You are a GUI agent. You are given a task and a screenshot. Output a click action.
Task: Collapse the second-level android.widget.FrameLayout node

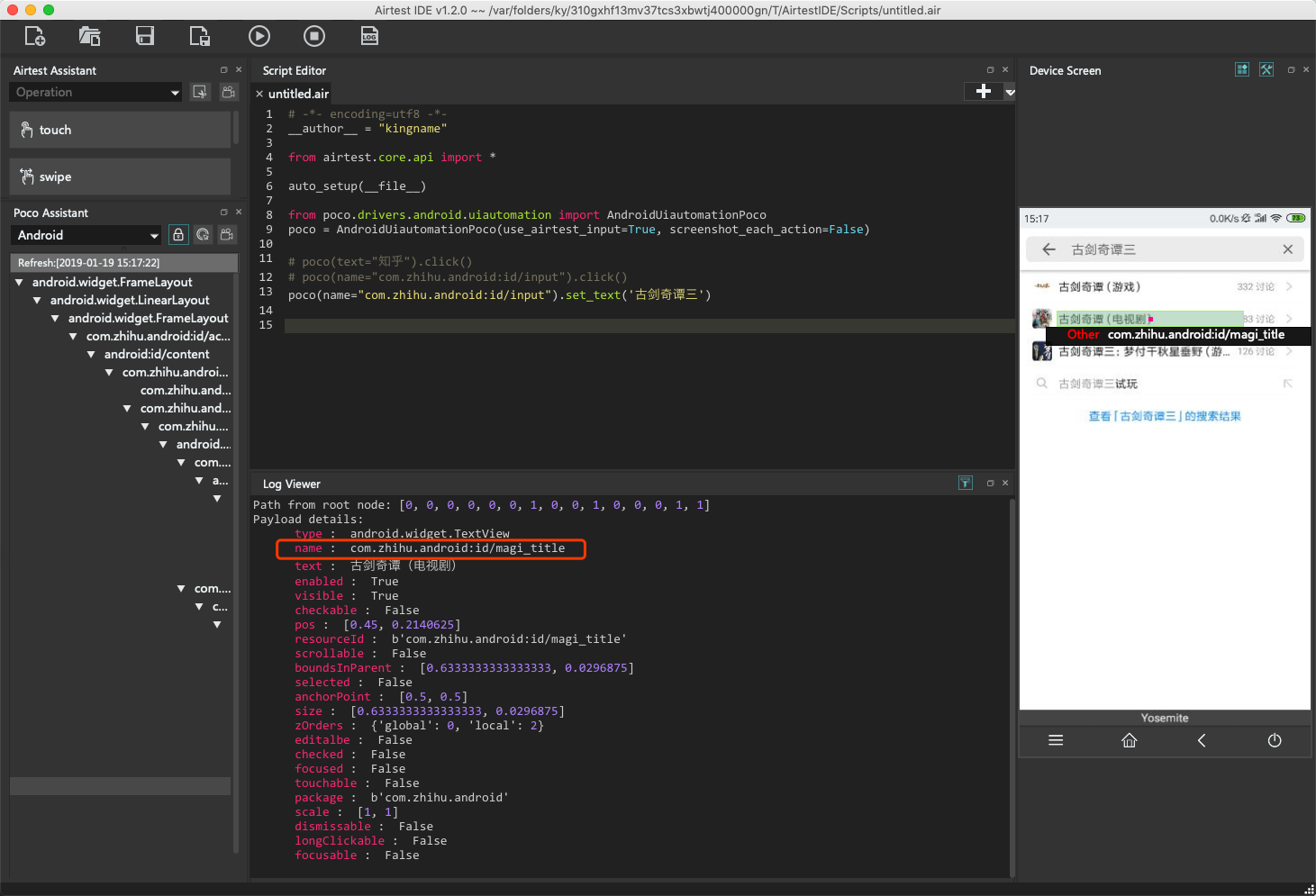56,318
